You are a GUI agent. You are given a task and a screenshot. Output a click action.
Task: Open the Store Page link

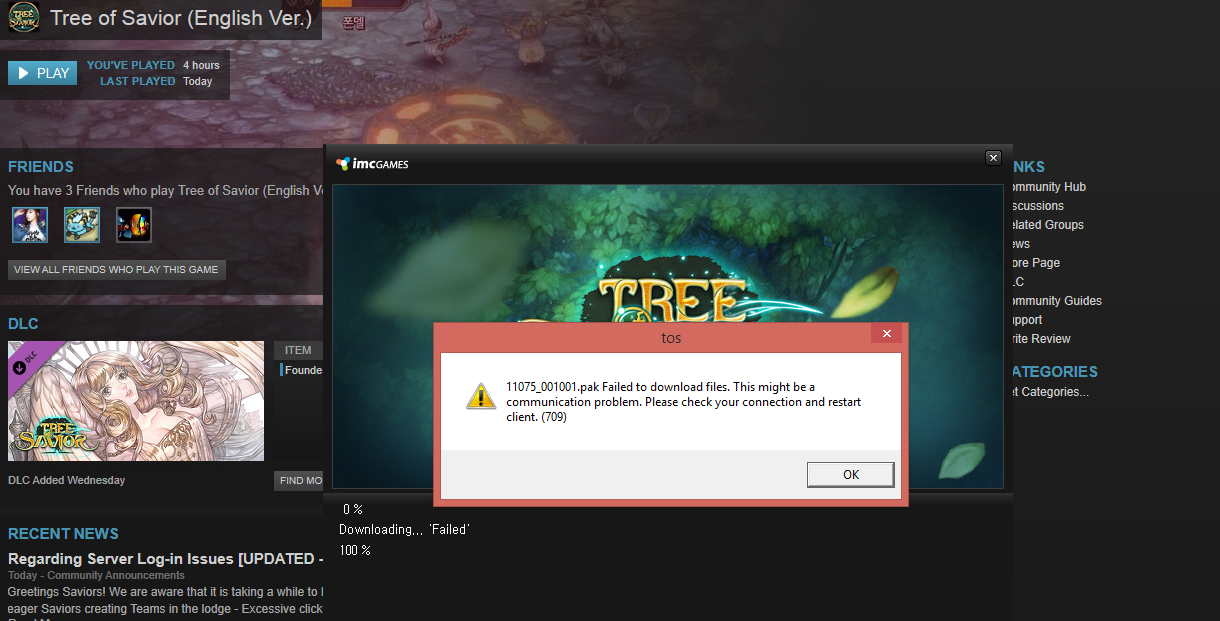[1036, 263]
